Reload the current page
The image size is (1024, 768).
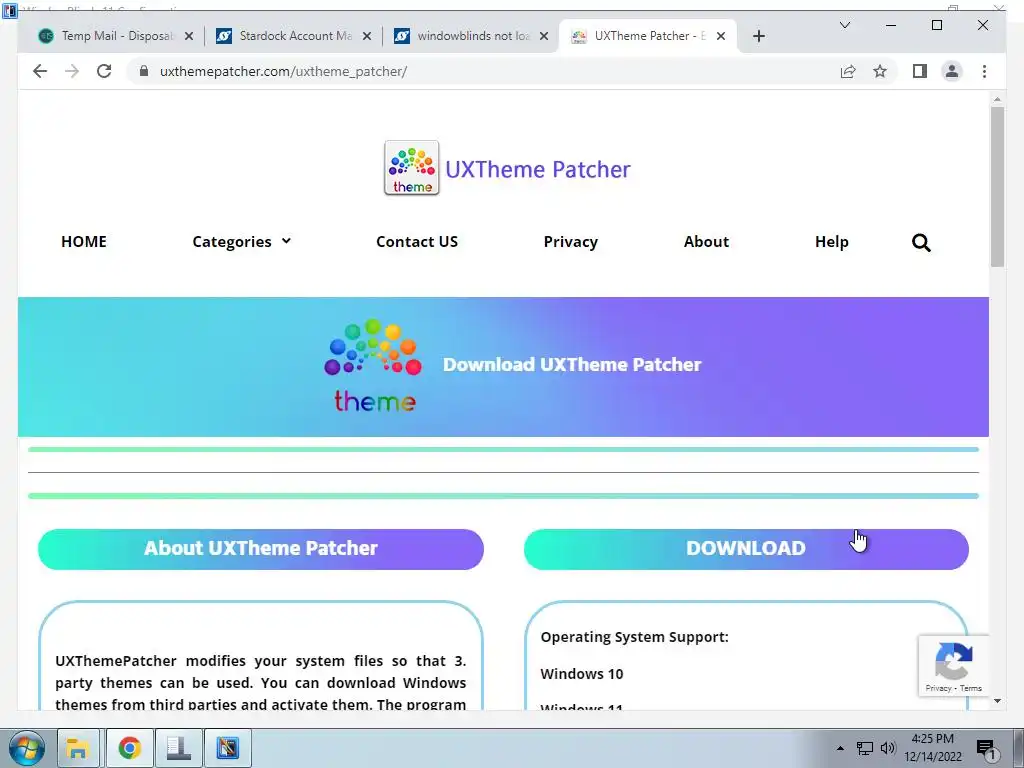(104, 71)
